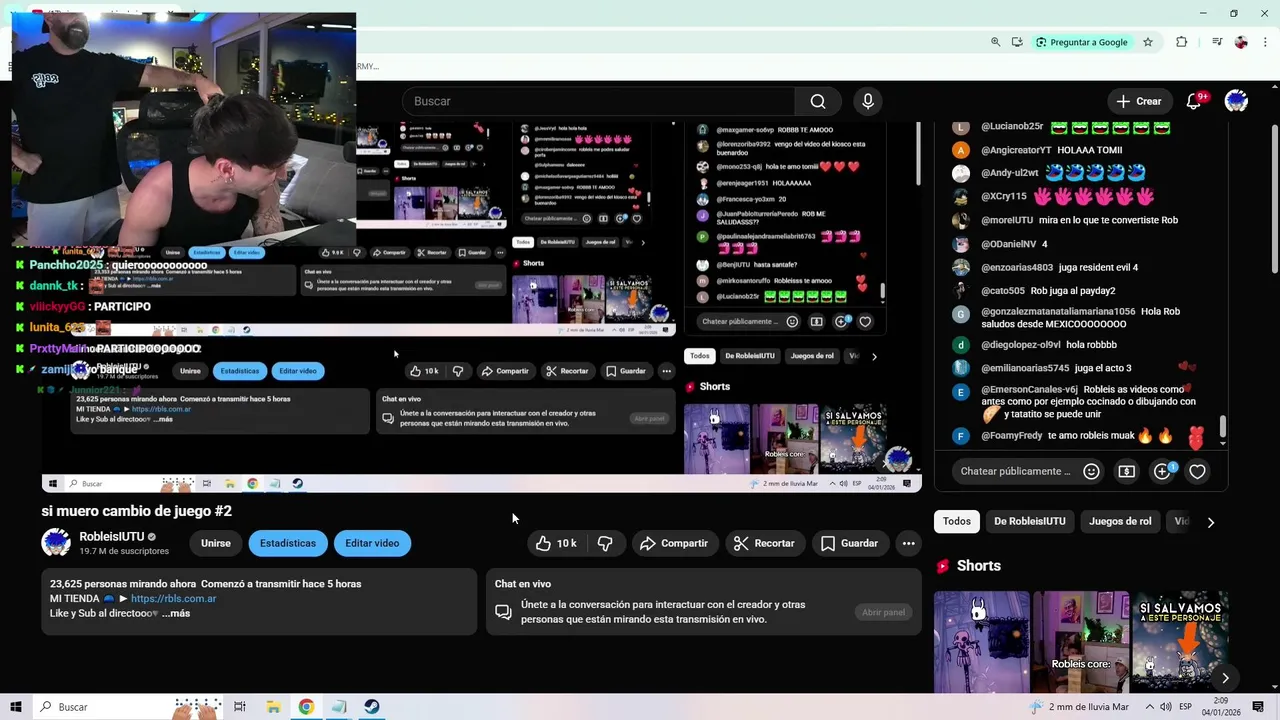
Task: Open Steam from the taskbar
Action: click(371, 707)
